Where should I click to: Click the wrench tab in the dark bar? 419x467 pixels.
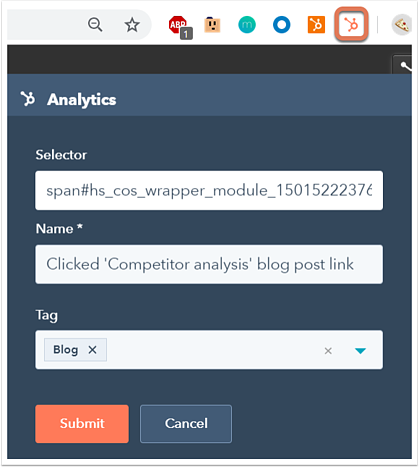coord(403,65)
